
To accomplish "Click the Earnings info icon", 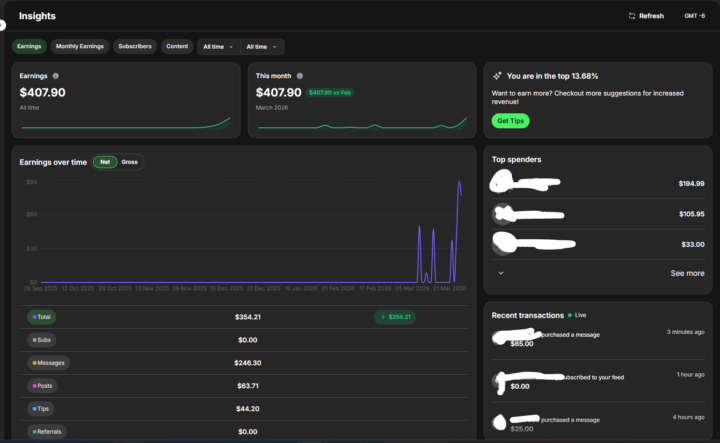I will click(x=56, y=76).
